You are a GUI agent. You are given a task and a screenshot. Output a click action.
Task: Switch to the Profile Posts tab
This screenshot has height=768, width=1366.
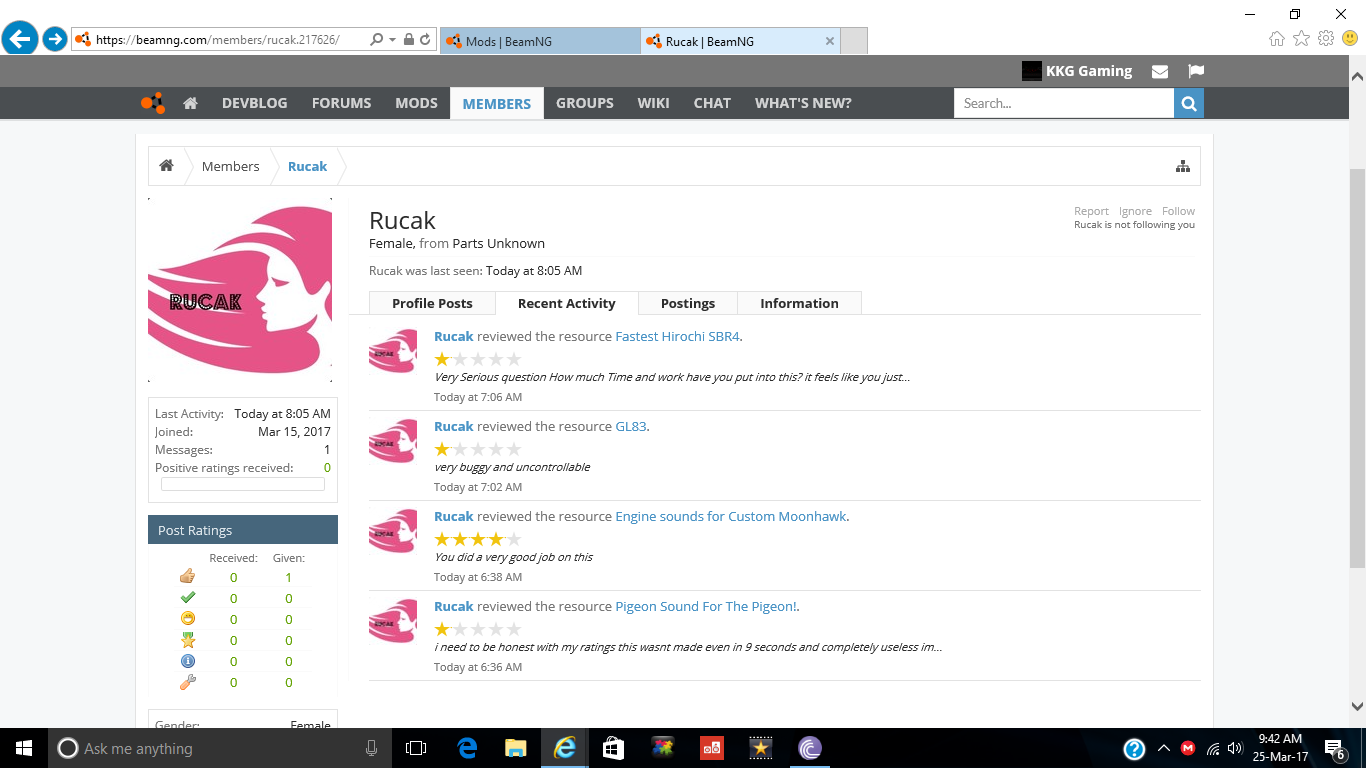pyautogui.click(x=432, y=303)
